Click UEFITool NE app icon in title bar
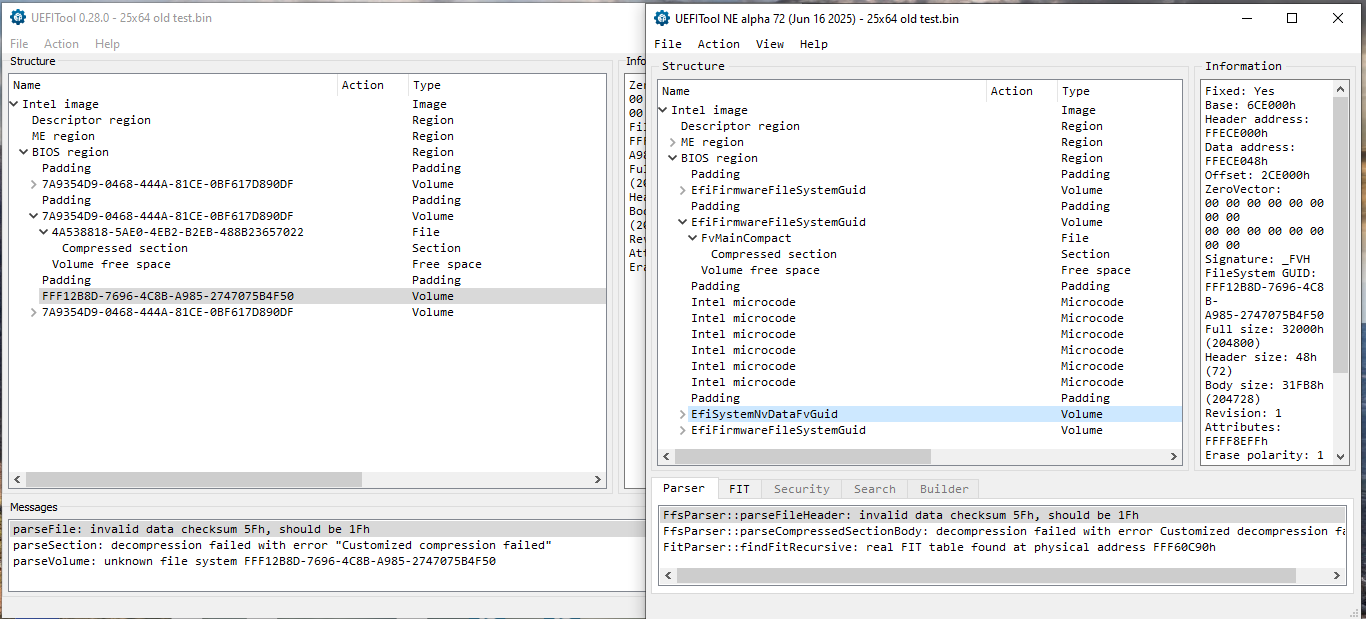Viewport: 1366px width, 619px height. pyautogui.click(x=662, y=18)
